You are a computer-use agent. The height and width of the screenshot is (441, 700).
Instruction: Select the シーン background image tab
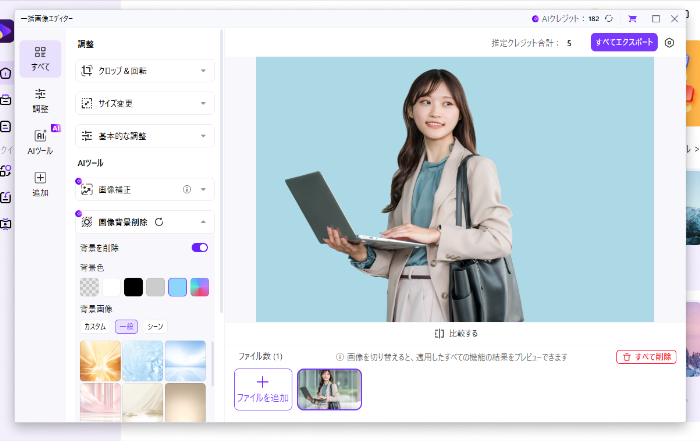pos(155,327)
